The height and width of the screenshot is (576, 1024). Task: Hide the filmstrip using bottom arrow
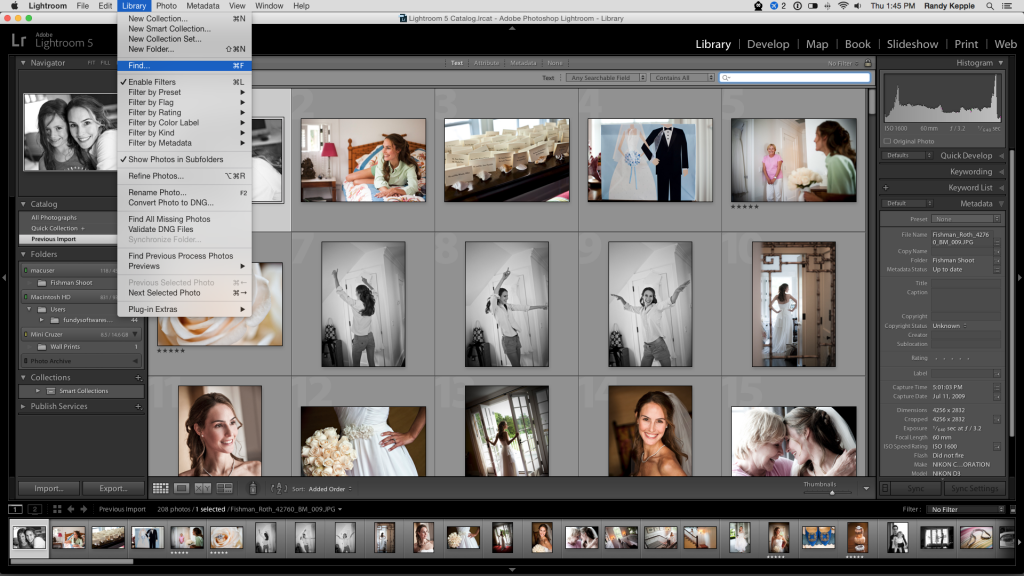512,570
